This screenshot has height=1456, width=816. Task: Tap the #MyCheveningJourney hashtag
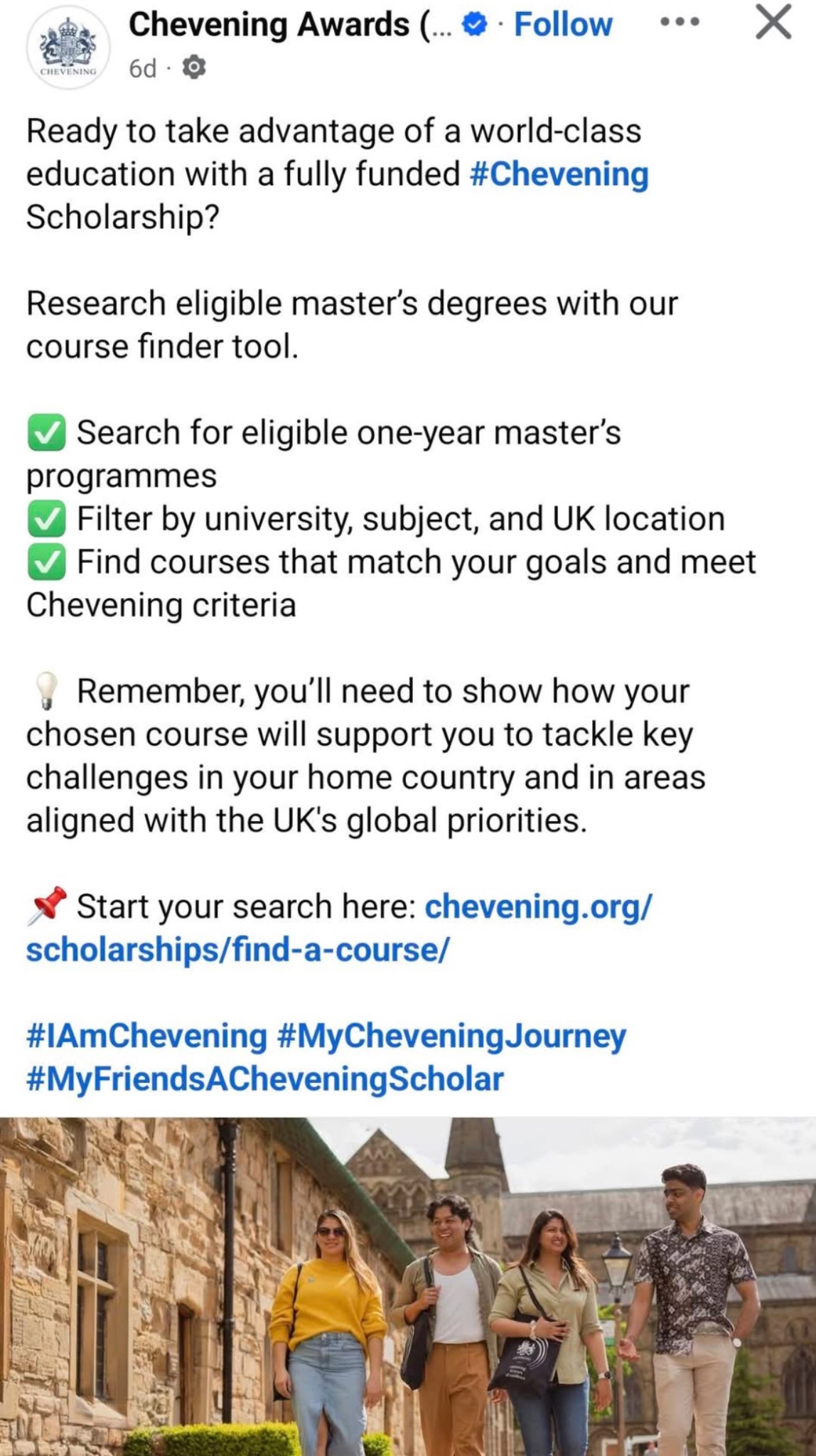(x=452, y=1037)
